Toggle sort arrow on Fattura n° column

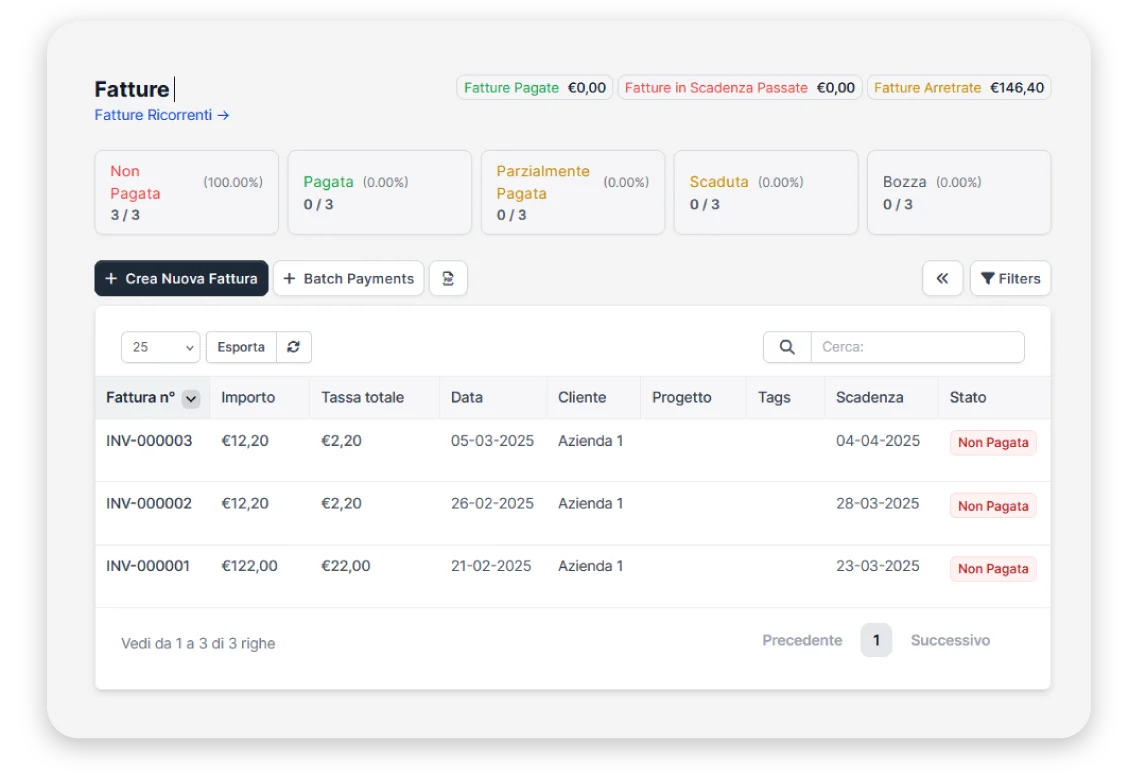[191, 398]
